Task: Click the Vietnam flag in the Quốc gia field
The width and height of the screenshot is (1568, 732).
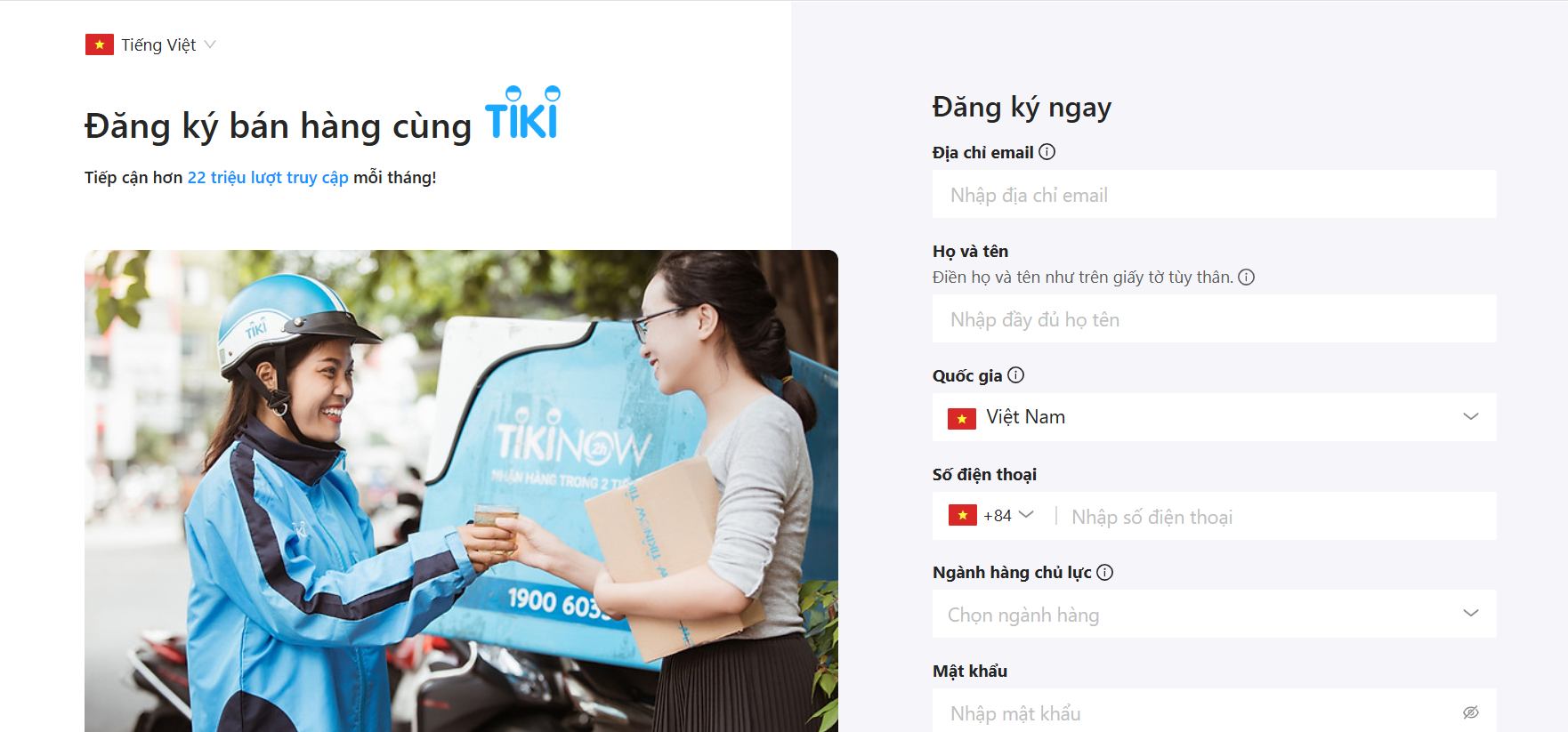Action: (962, 418)
